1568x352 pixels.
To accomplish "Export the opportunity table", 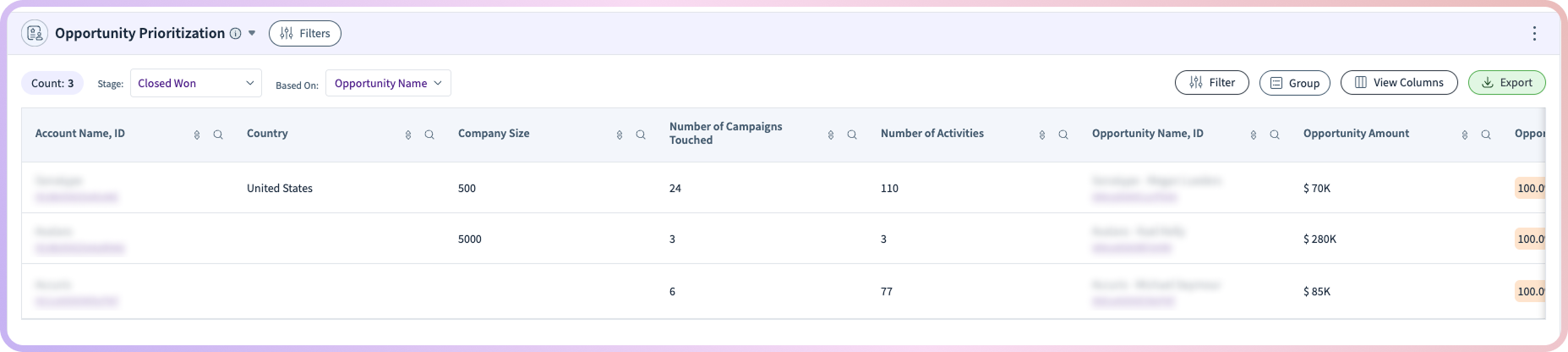I will coord(1506,83).
